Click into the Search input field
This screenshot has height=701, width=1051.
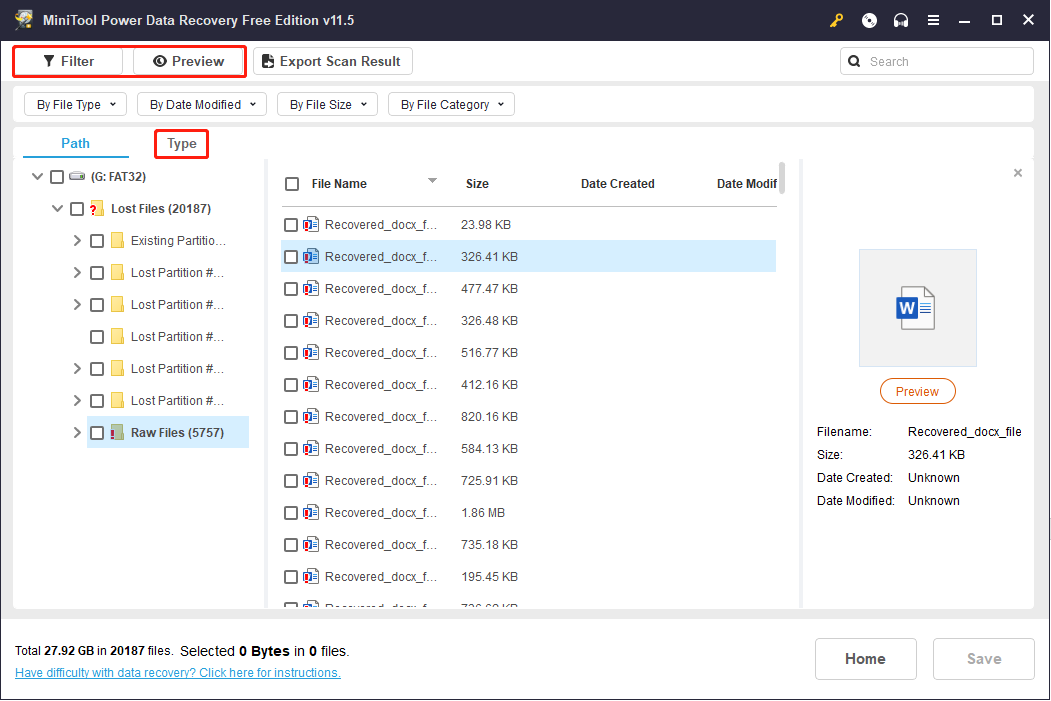pos(936,62)
